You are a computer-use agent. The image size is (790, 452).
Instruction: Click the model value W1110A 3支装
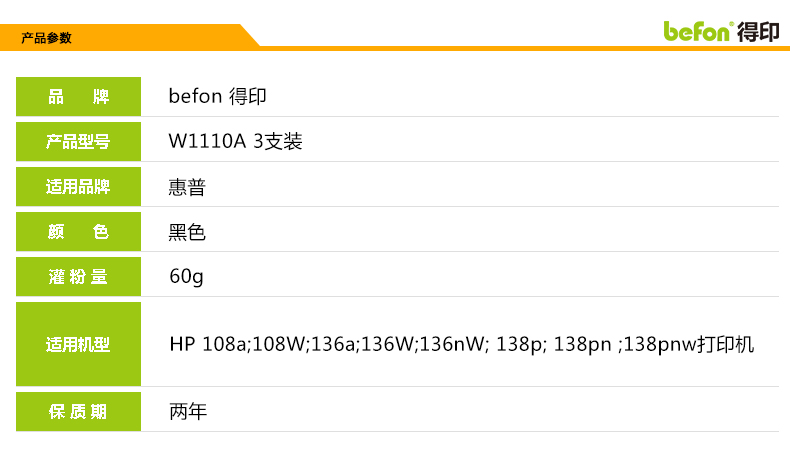236,142
